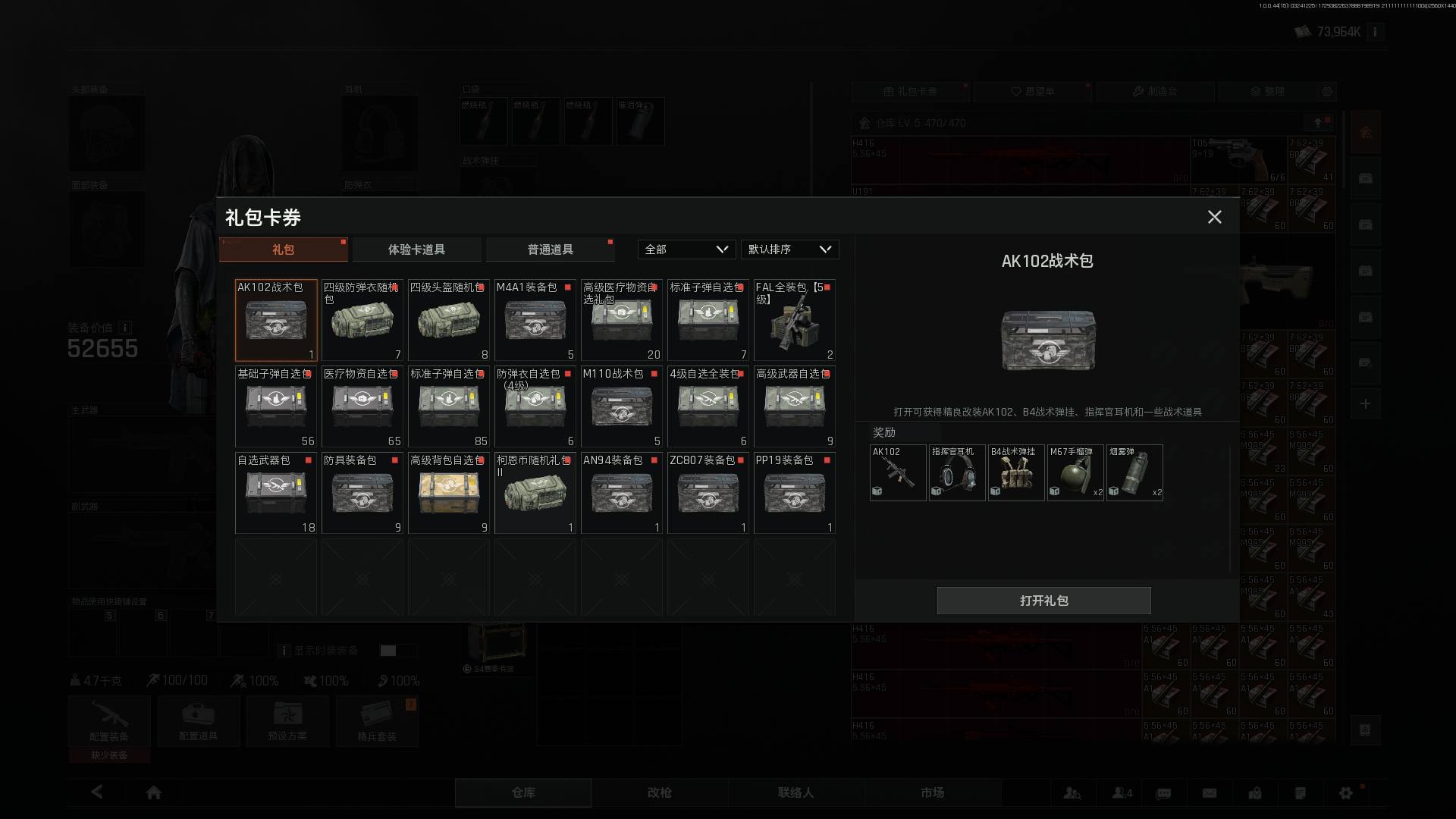Click the B4战术弹挂 reward icon
The image size is (1456, 819).
tap(1015, 473)
